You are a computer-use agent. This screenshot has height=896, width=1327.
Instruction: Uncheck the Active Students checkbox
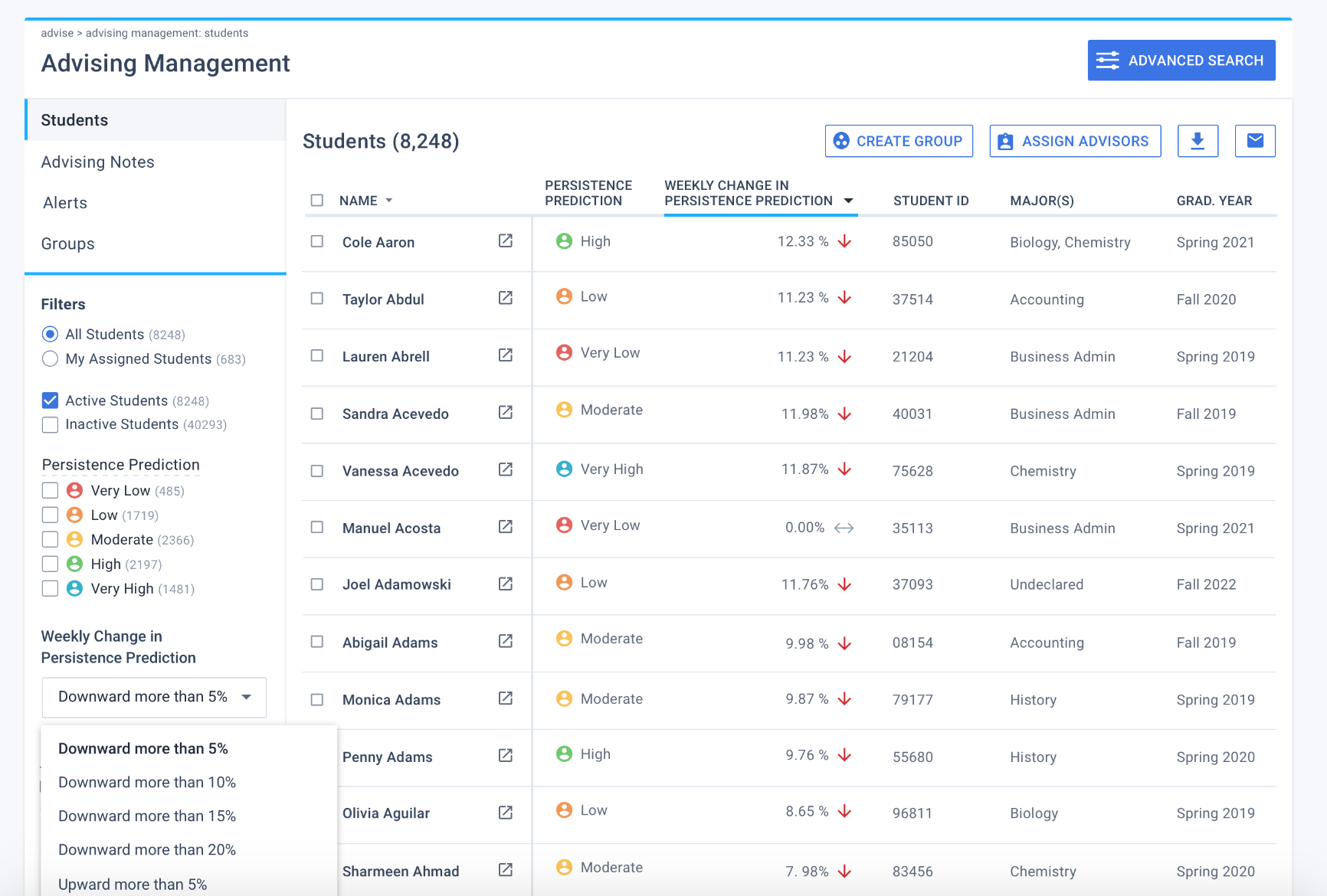(x=50, y=401)
